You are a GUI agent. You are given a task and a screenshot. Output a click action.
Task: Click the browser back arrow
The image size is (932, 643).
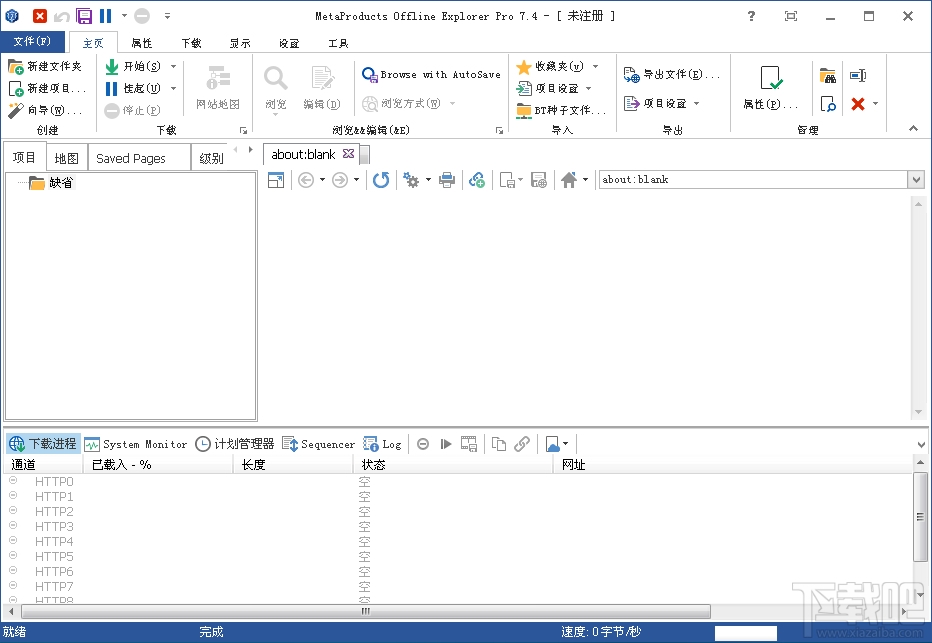(x=306, y=179)
